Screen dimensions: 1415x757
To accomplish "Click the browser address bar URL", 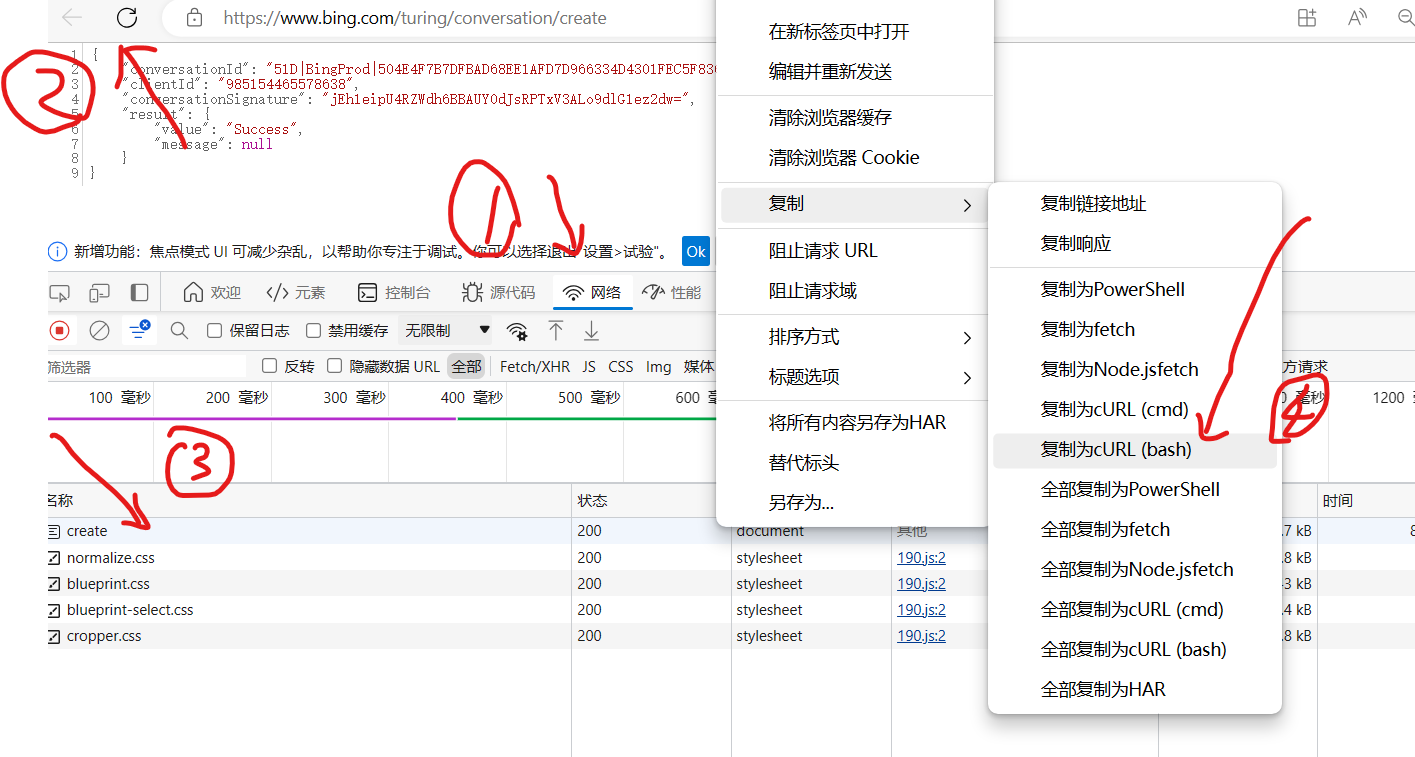I will pyautogui.click(x=415, y=18).
